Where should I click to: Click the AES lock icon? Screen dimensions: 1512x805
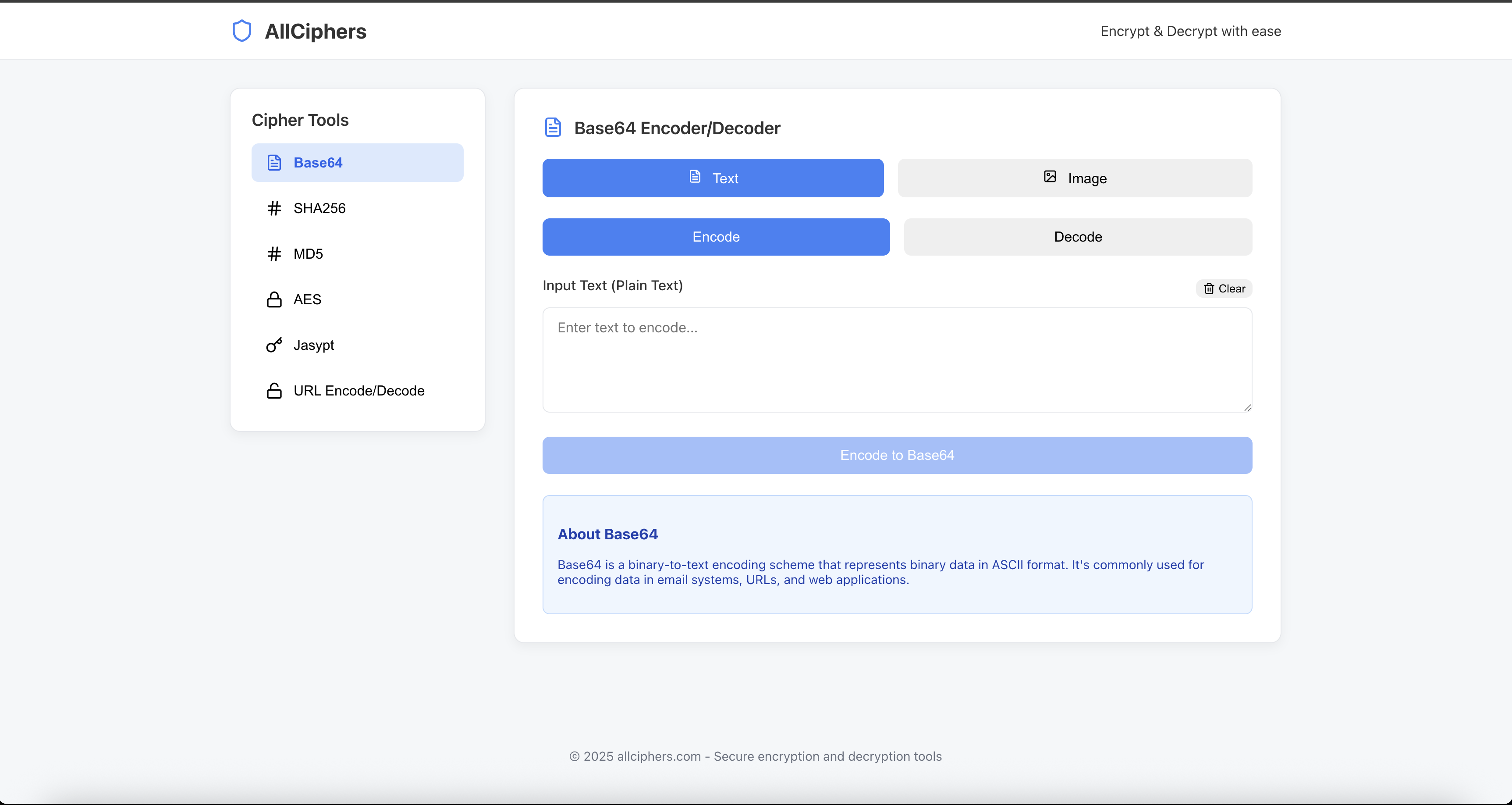(x=274, y=299)
